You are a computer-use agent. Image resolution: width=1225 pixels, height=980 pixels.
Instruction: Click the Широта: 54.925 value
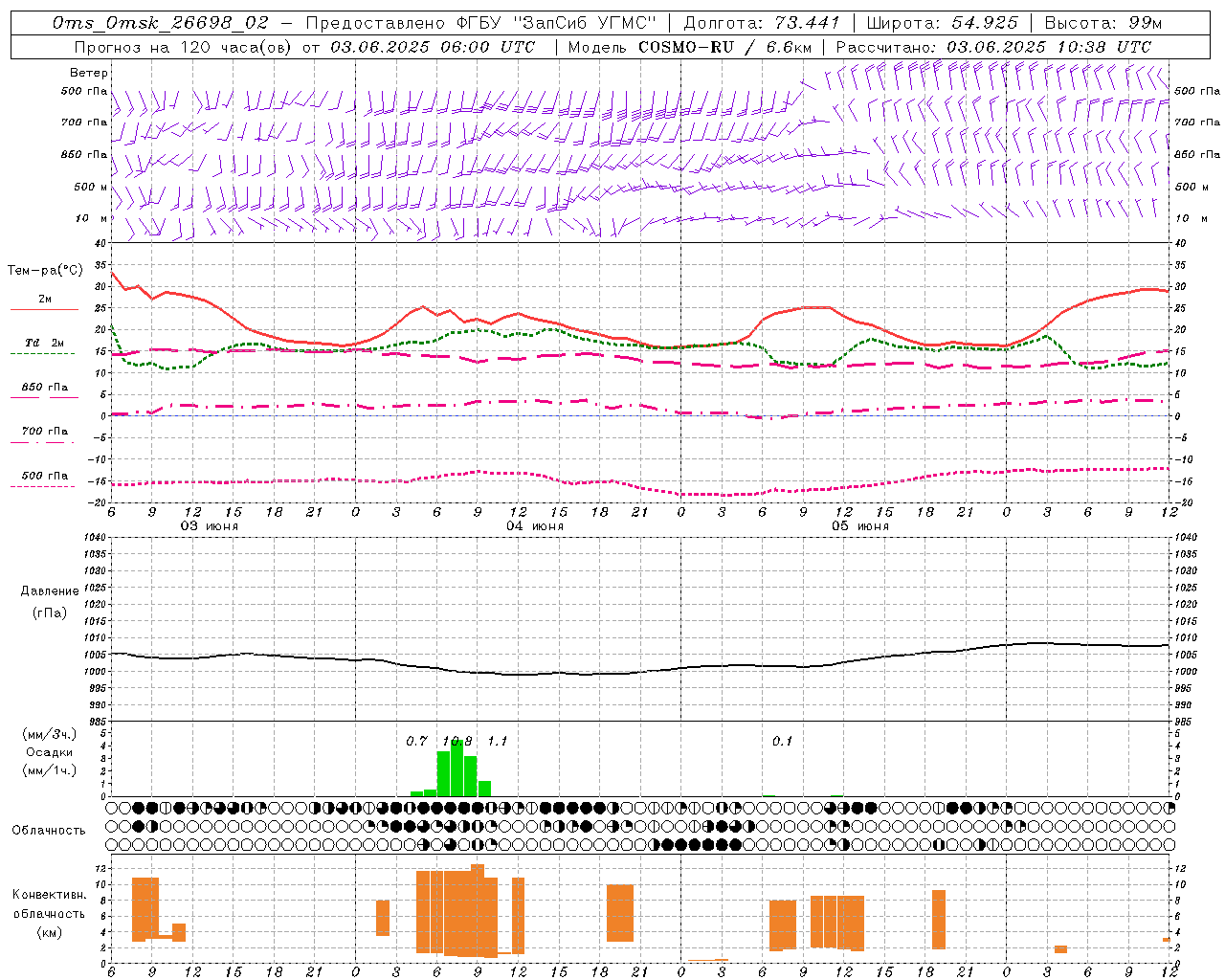point(942,23)
